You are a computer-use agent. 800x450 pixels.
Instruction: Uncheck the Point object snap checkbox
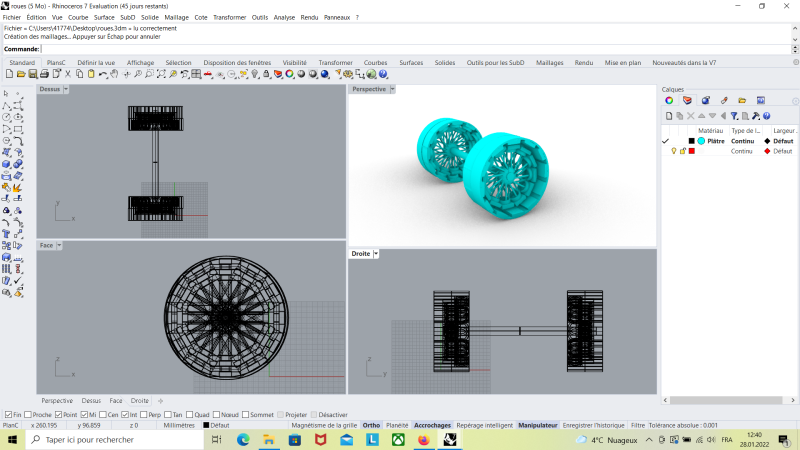coord(58,414)
